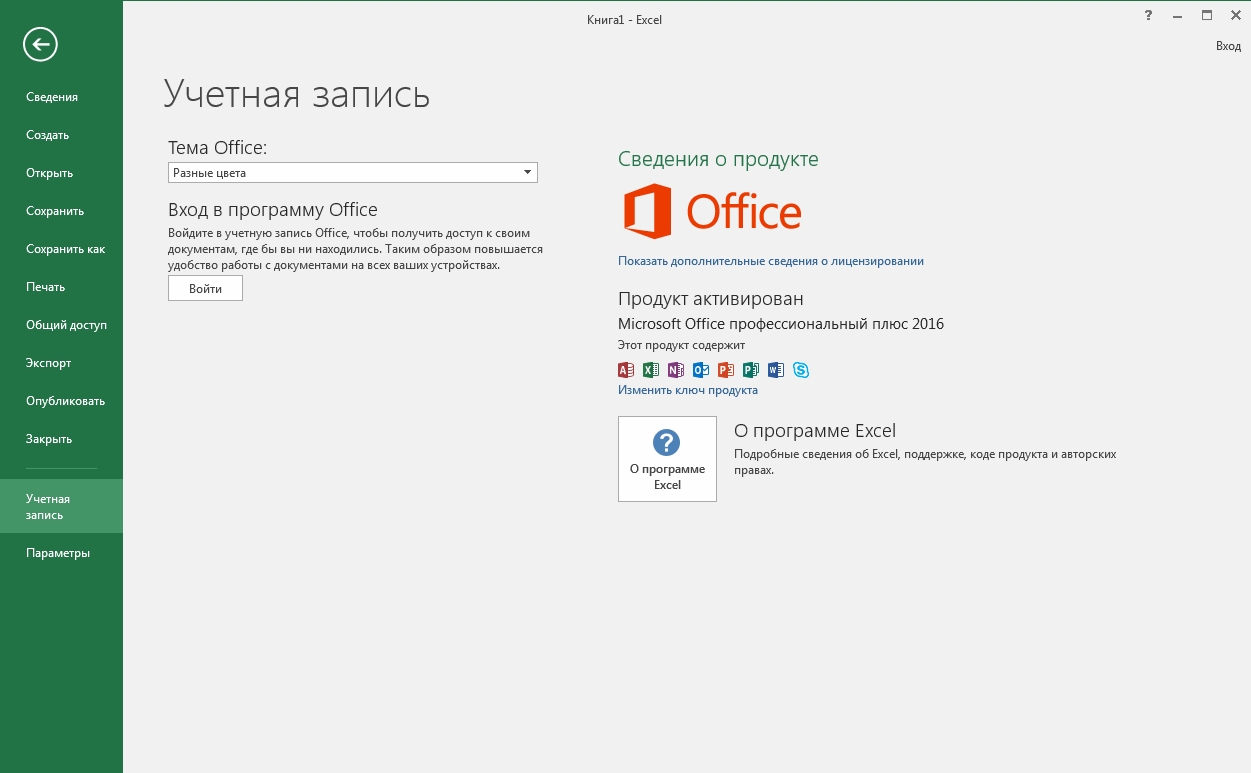This screenshot has height=773, width=1251.
Task: Click the Книга1 - Excel window title
Action: tap(625, 20)
